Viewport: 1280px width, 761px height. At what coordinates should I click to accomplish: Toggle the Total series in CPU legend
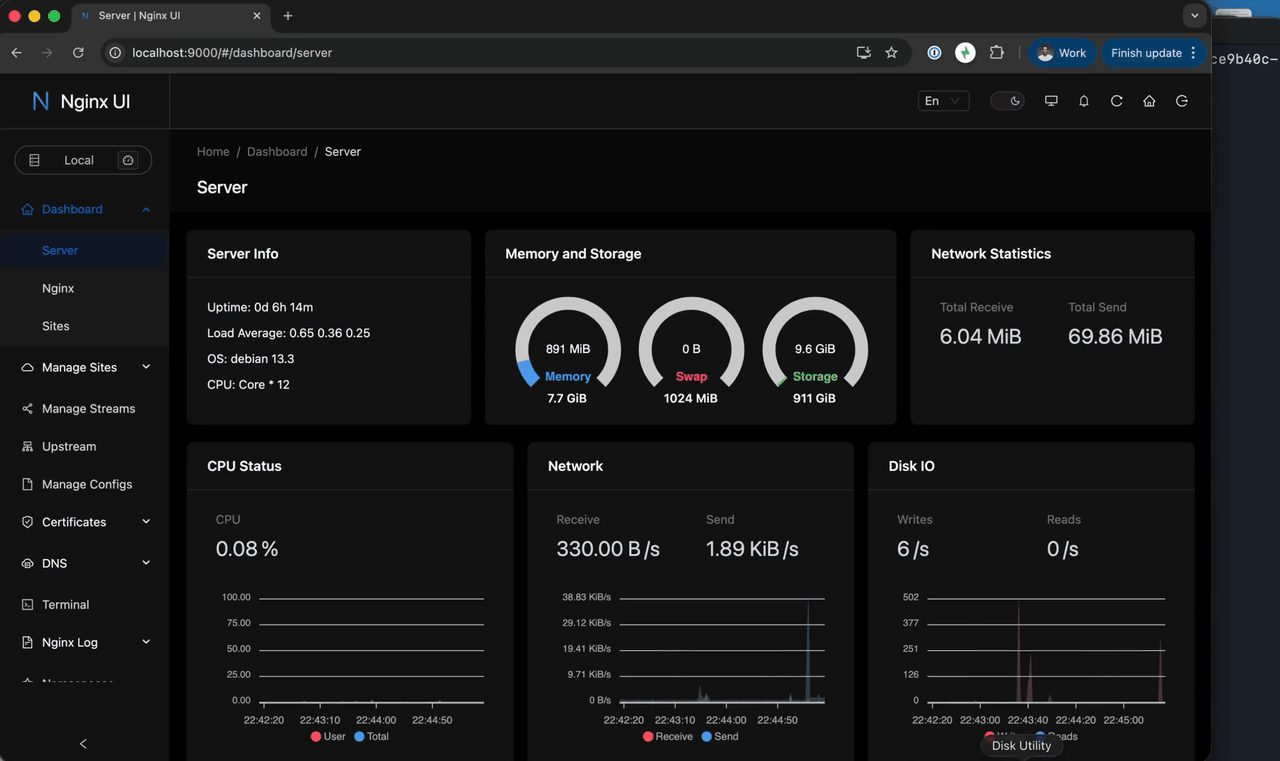click(371, 737)
